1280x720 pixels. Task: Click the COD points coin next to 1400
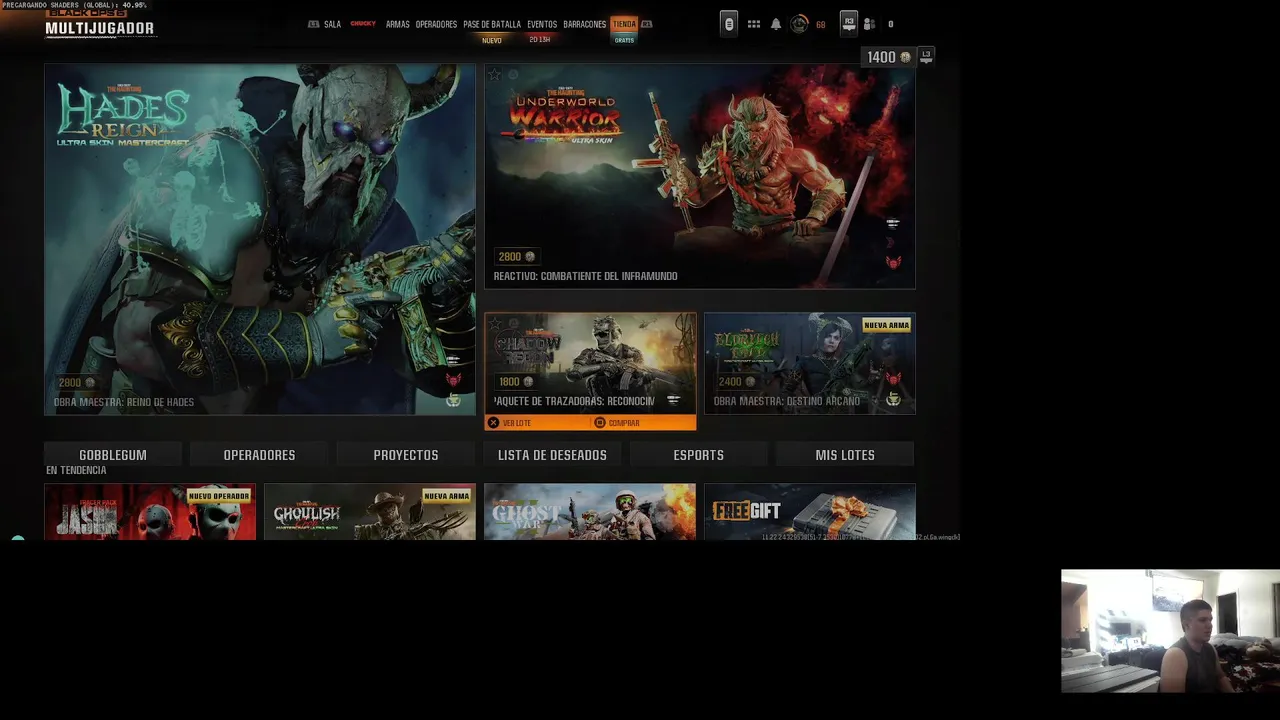[x=905, y=57]
